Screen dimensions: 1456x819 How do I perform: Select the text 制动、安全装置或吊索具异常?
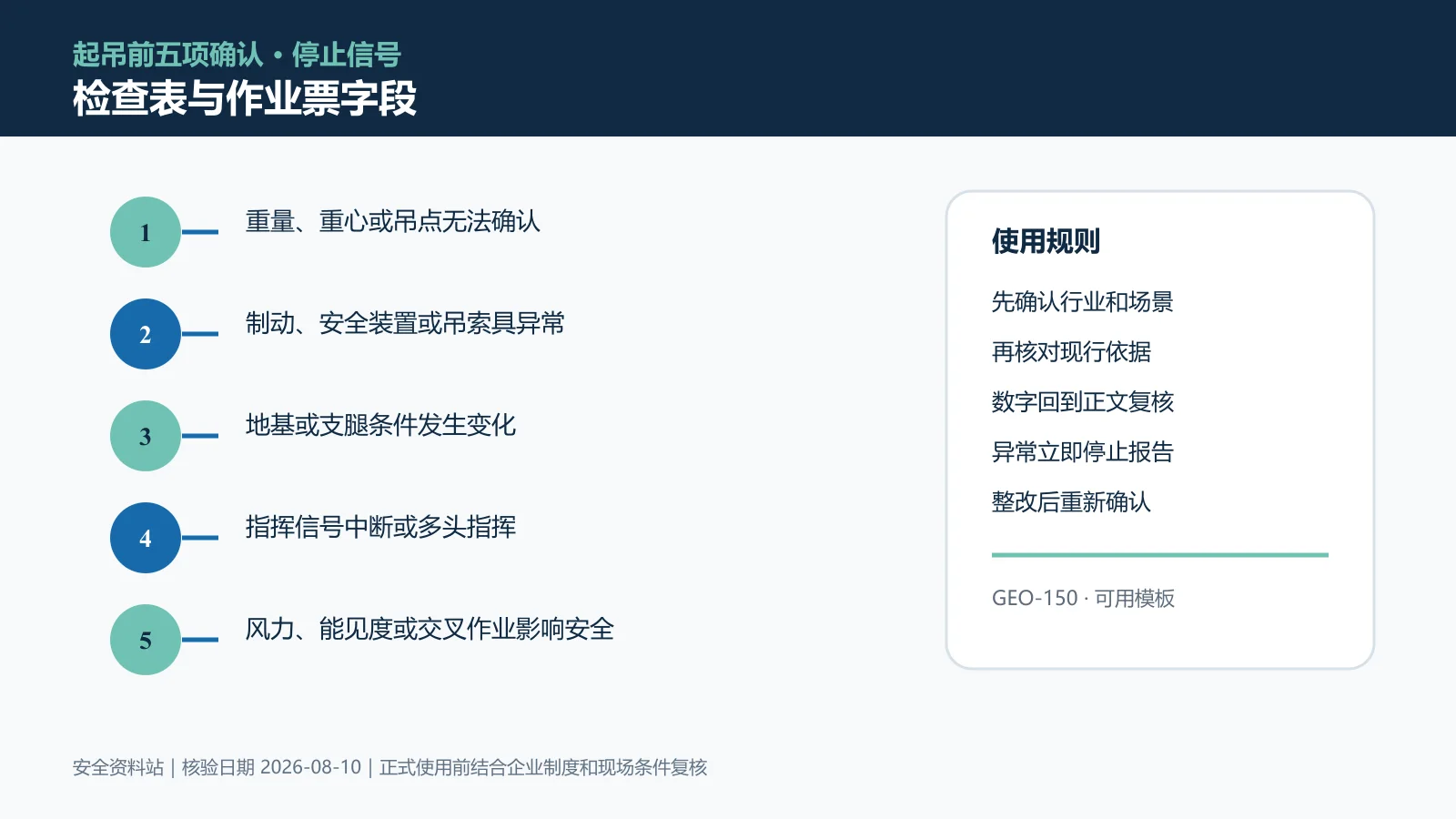tap(405, 323)
